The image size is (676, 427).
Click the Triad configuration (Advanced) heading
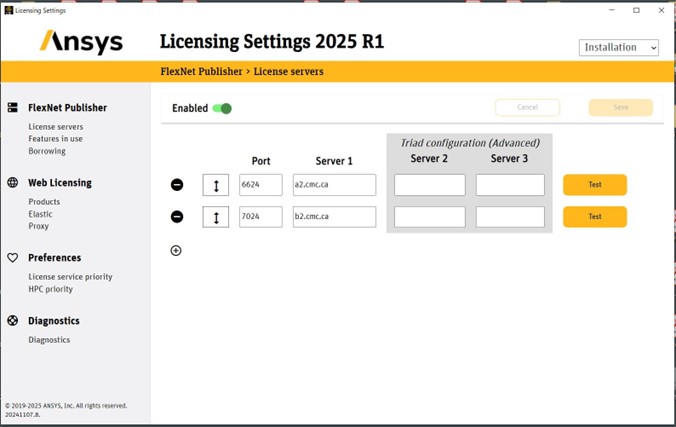coord(470,143)
